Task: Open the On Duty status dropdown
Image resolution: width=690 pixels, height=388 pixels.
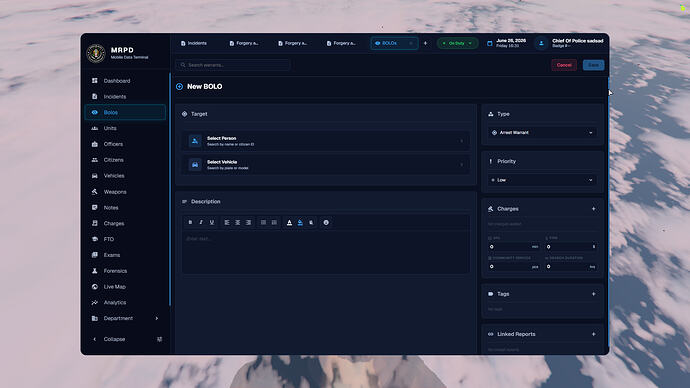Action: (x=458, y=43)
